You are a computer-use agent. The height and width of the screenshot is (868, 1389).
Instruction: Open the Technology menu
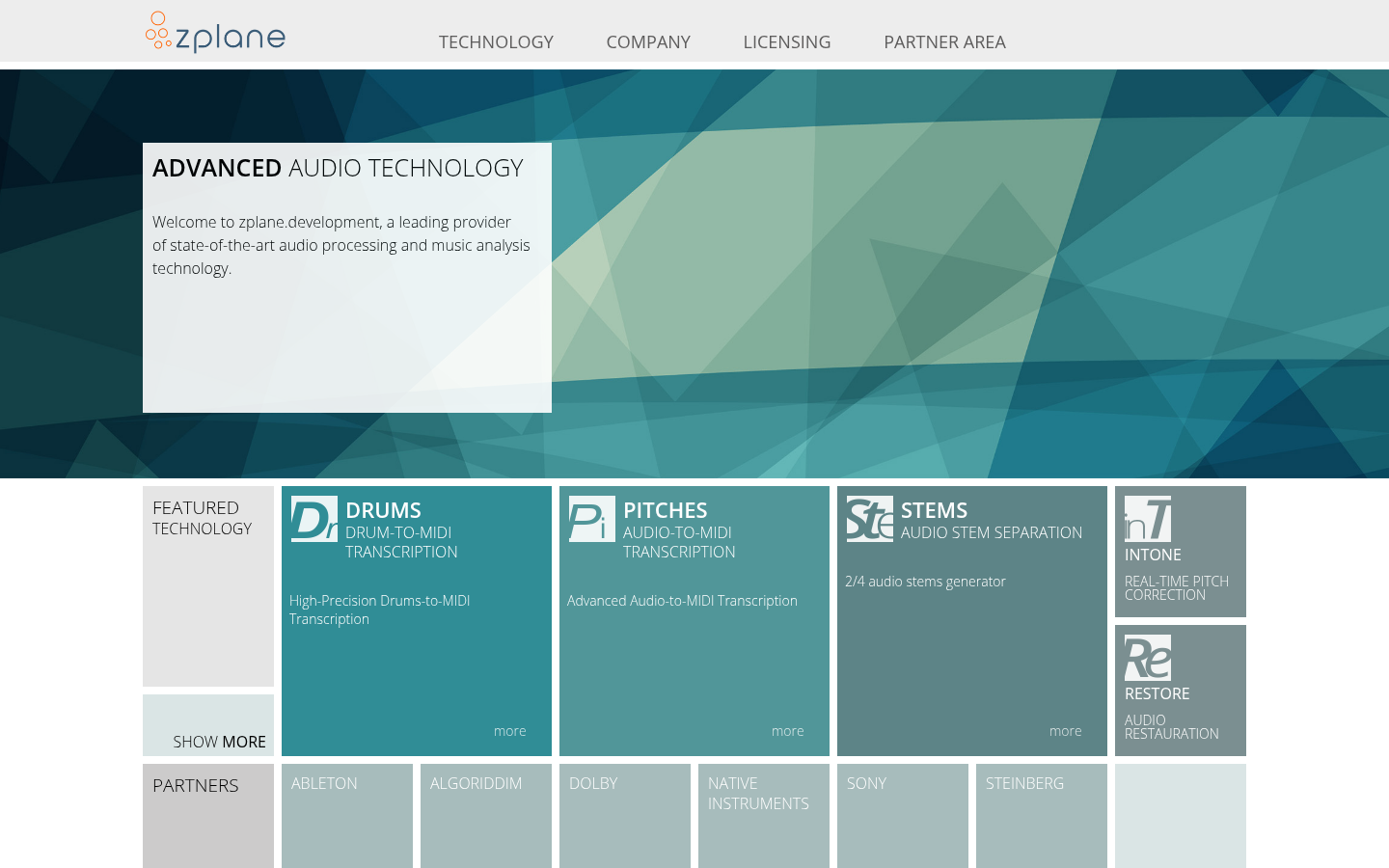click(x=496, y=42)
